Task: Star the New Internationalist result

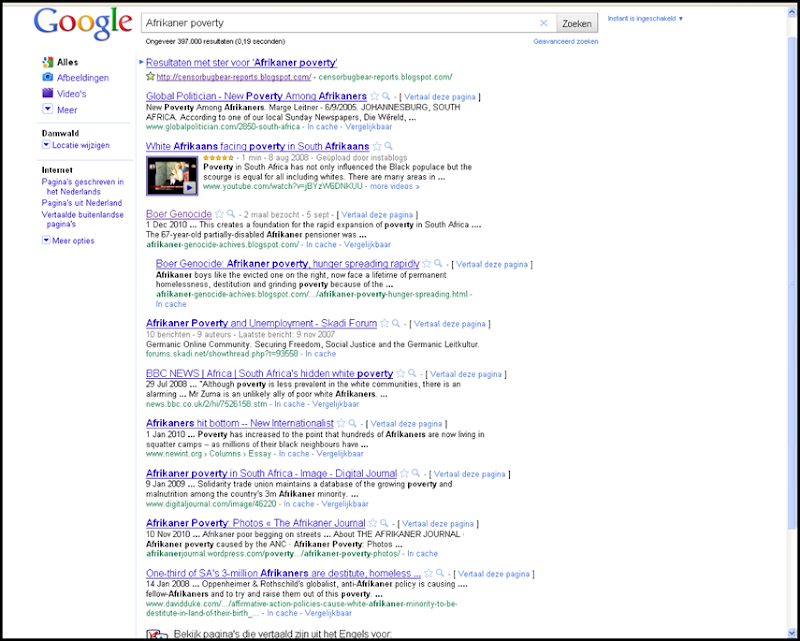Action: [341, 423]
